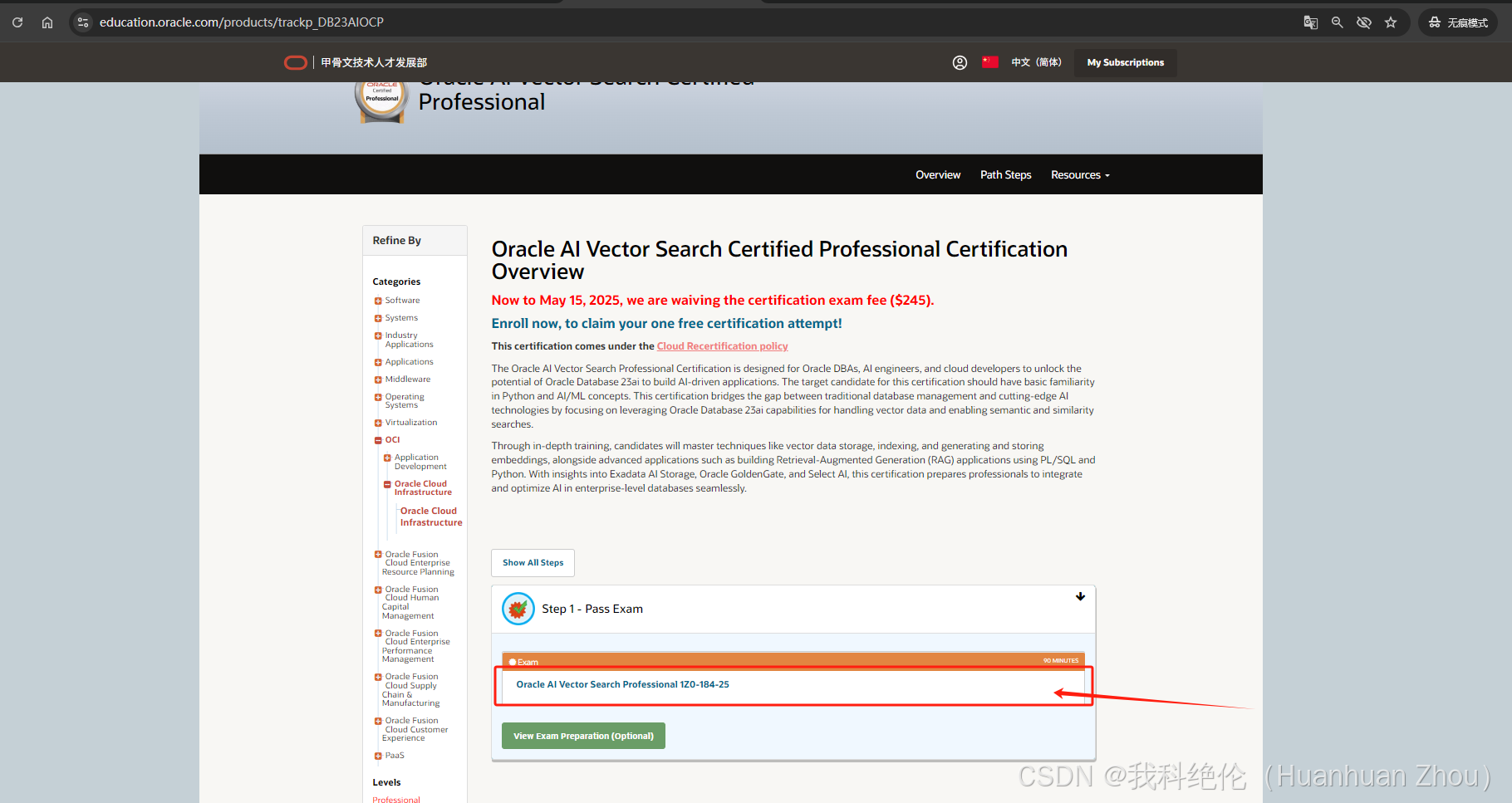Select the Enroll now free attempt line
Viewport: 1512px width, 803px height.
click(x=666, y=324)
